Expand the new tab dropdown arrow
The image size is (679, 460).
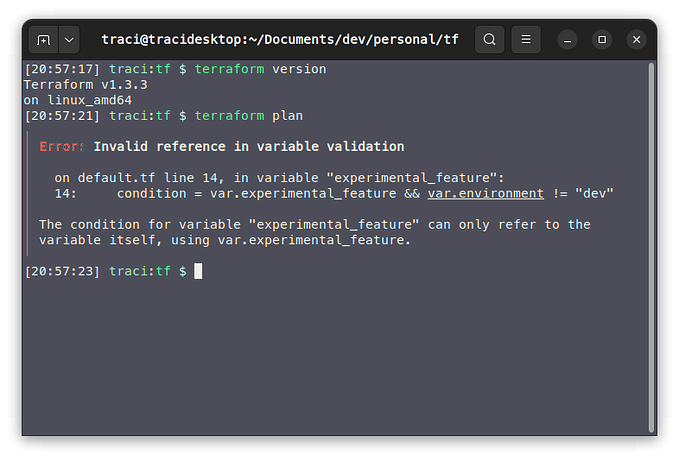pos(69,40)
